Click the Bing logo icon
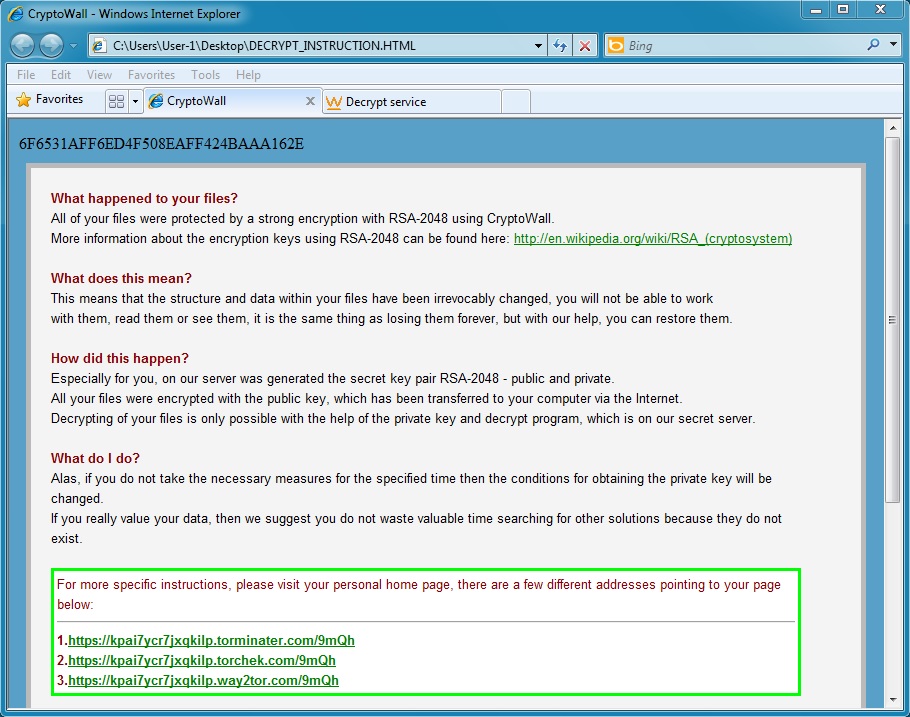Screen dimensions: 910x717 pos(615,45)
